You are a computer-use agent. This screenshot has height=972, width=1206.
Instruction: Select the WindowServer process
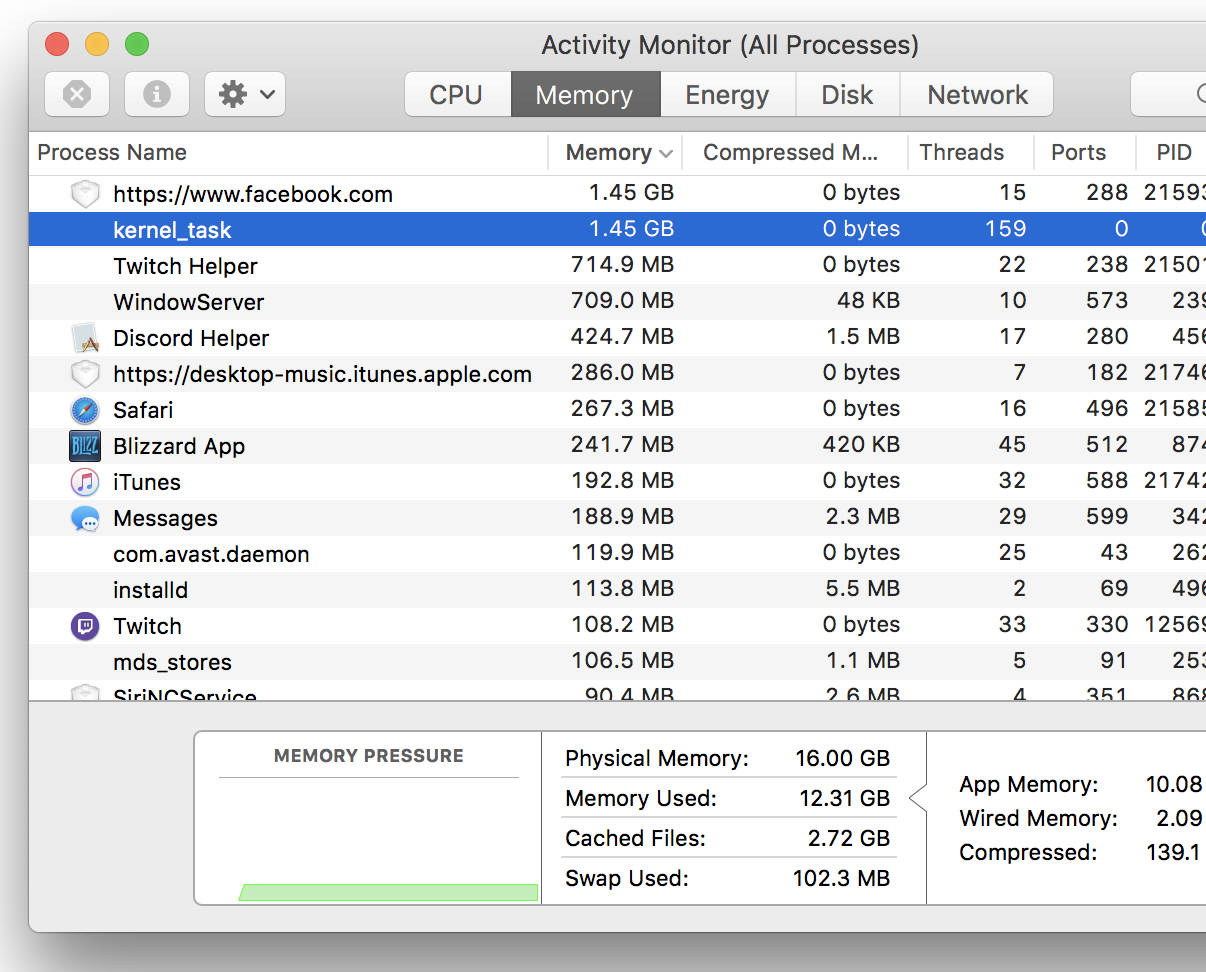(189, 302)
